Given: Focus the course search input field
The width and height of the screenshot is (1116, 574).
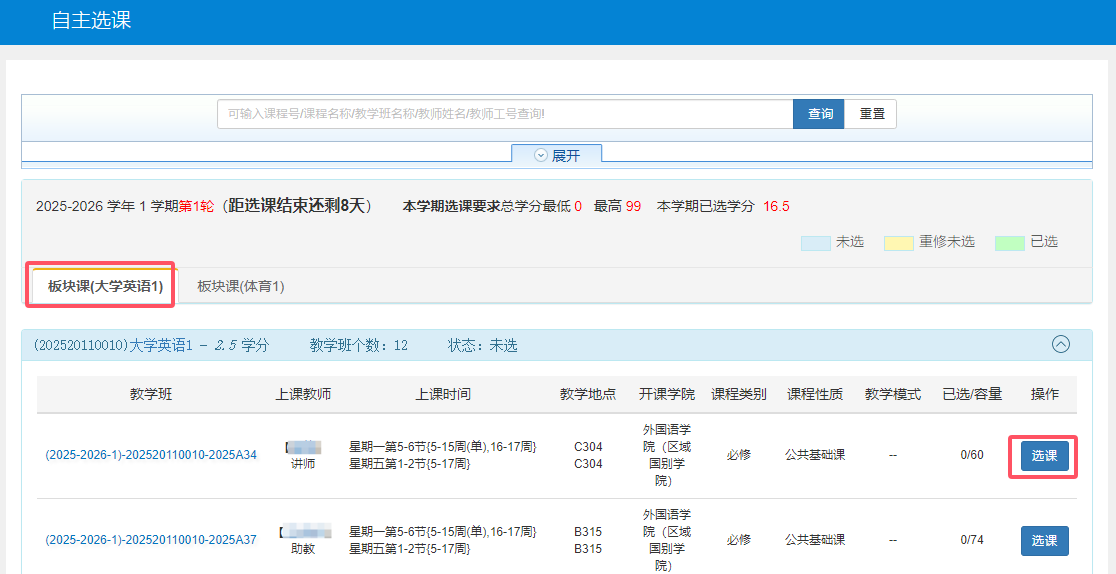Looking at the screenshot, I should (x=505, y=114).
